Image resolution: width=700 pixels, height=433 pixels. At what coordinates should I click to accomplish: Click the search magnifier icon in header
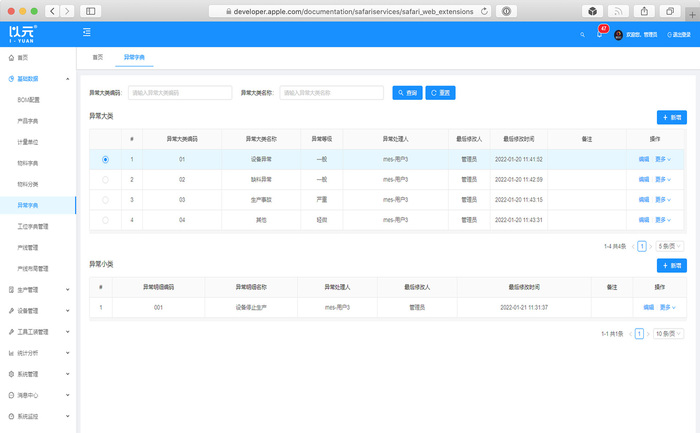(x=583, y=34)
